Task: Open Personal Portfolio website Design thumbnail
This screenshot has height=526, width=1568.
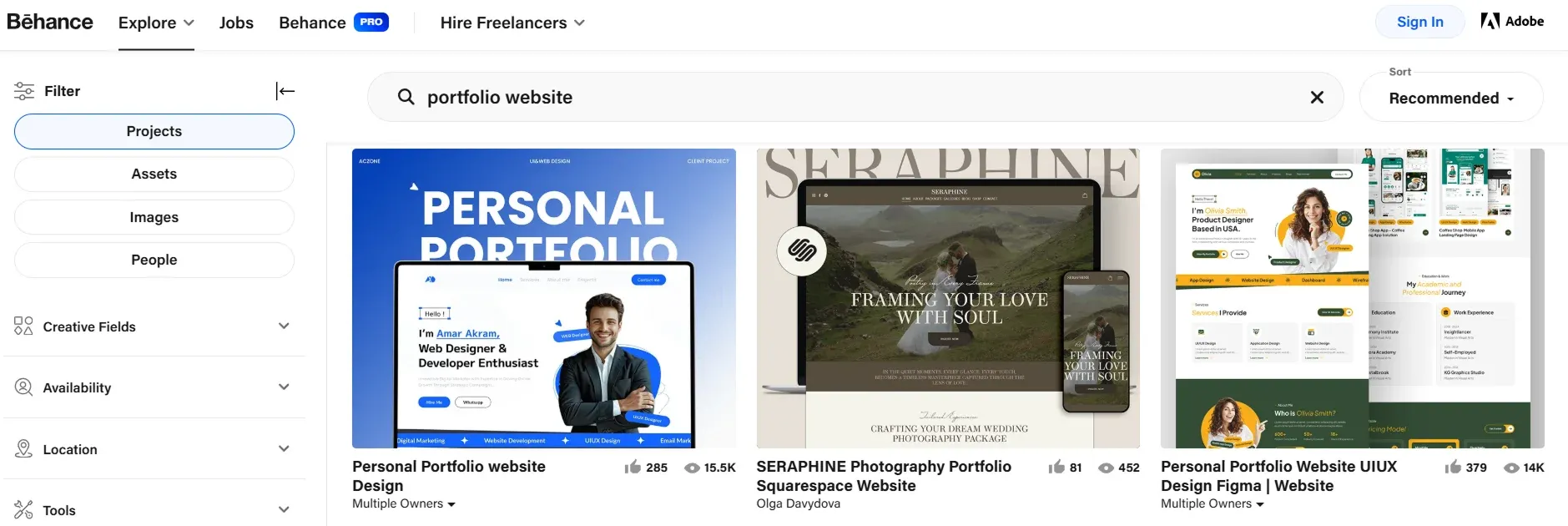Action: point(544,298)
